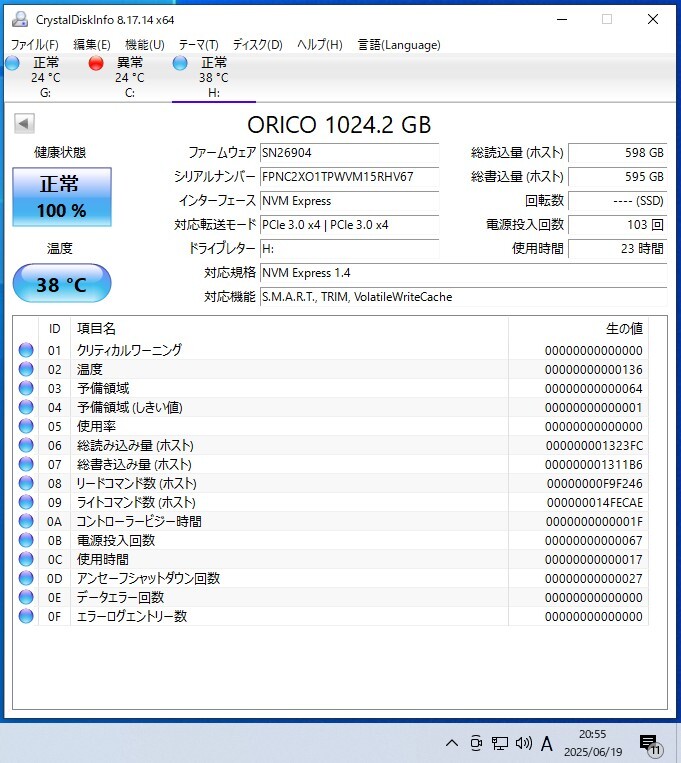The width and height of the screenshot is (681, 763).
Task: Open ヘルプ(H) menu
Action: [320, 45]
